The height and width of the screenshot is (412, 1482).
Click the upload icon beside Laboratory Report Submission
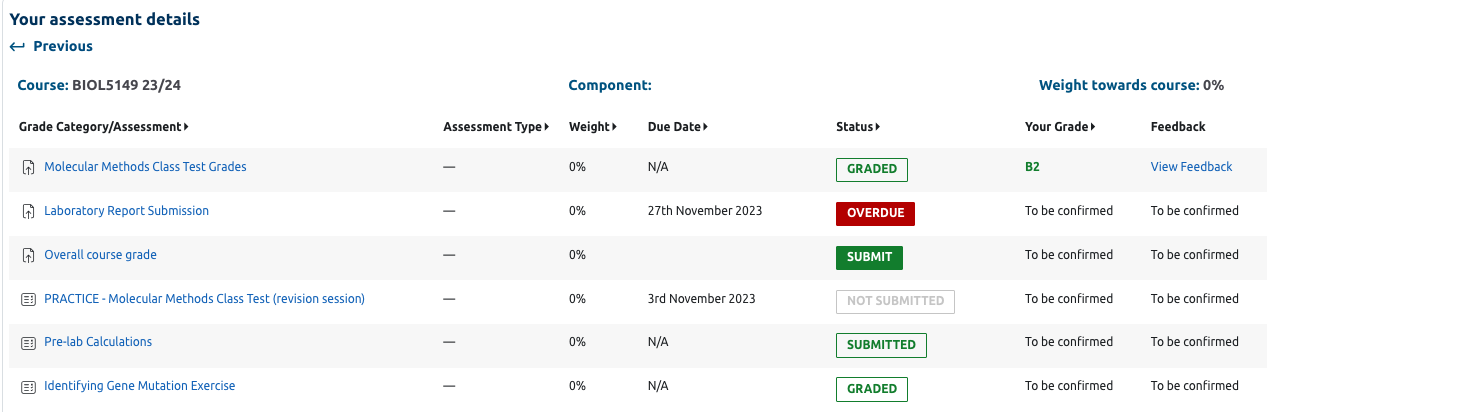(x=28, y=212)
